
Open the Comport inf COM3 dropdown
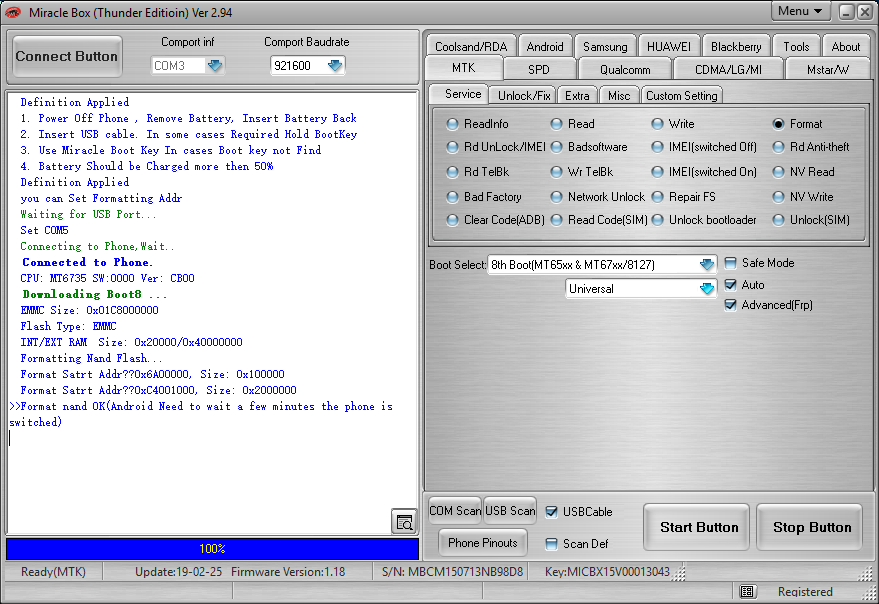click(x=215, y=66)
